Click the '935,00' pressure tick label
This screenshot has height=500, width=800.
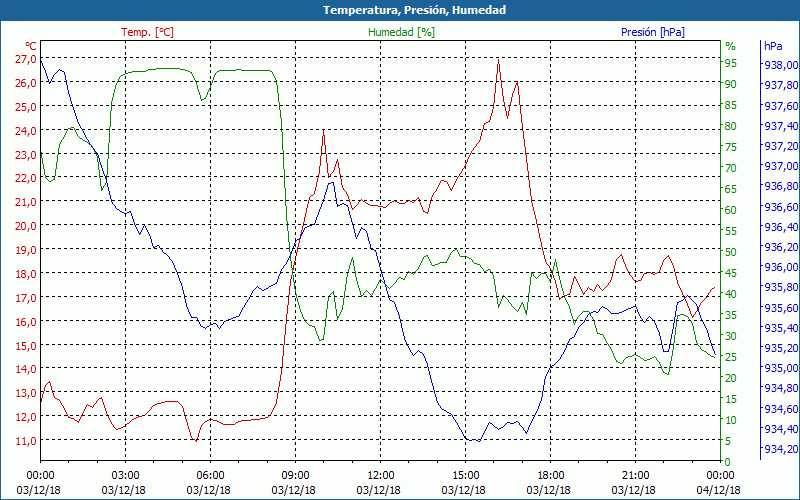[x=779, y=368]
